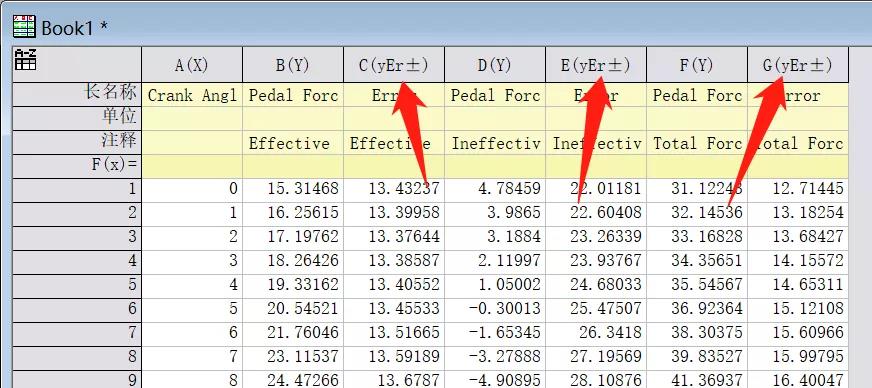Click Pedal Forc long name in column B
The height and width of the screenshot is (388, 872).
pos(293,95)
